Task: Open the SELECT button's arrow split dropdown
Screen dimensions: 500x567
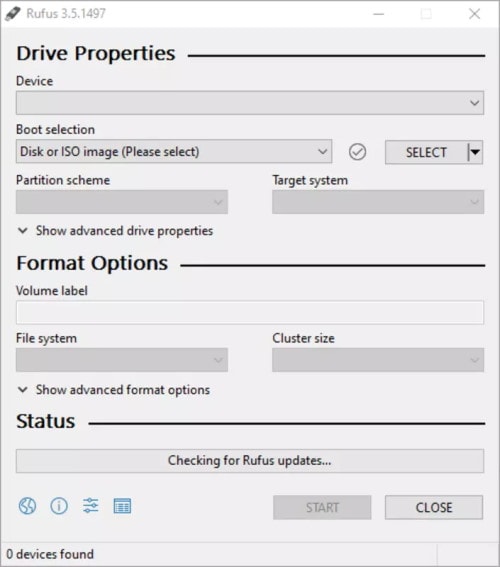Action: coord(475,152)
